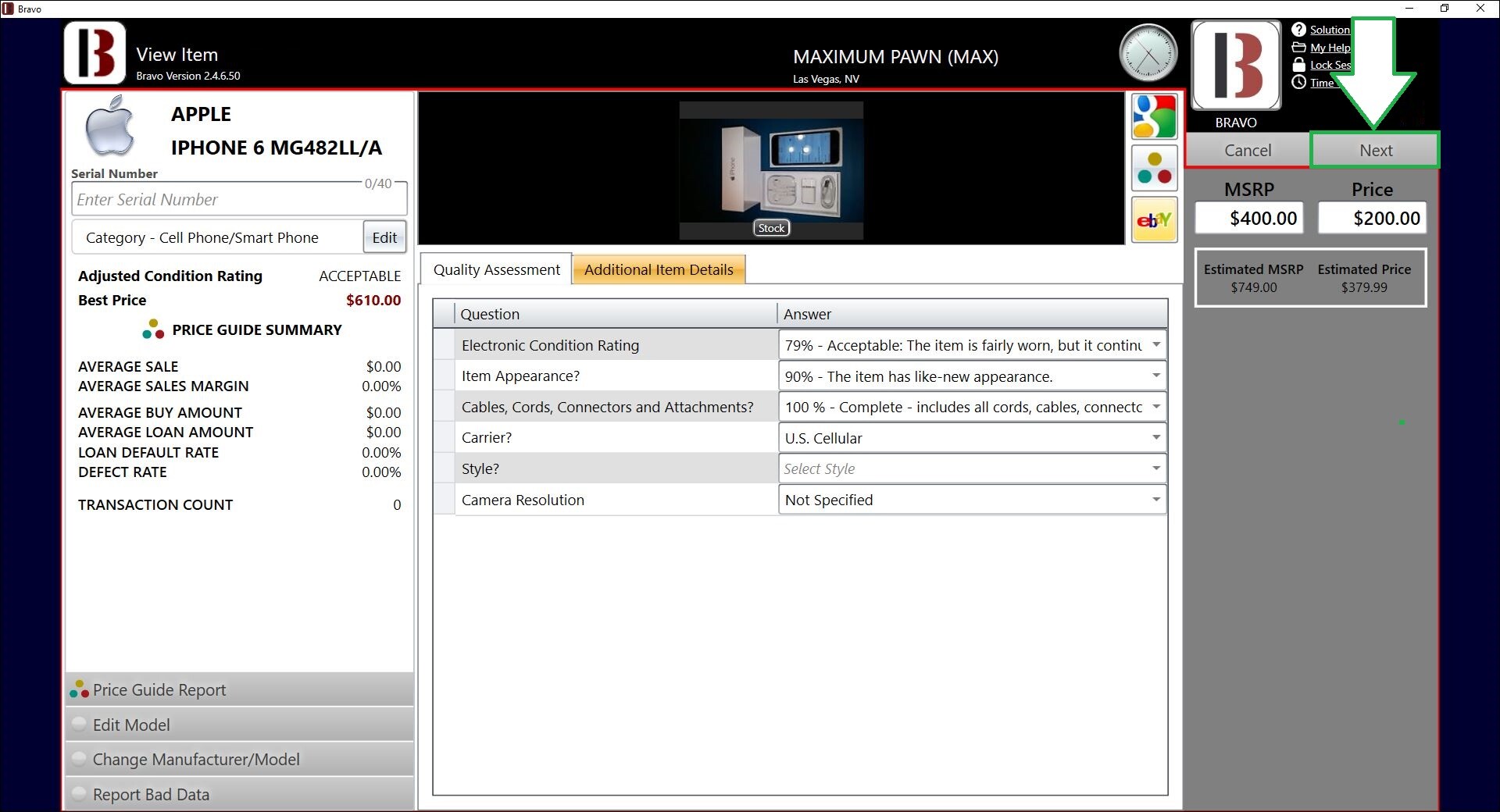
Task: Click Best Price $610.00 value
Action: 373,300
